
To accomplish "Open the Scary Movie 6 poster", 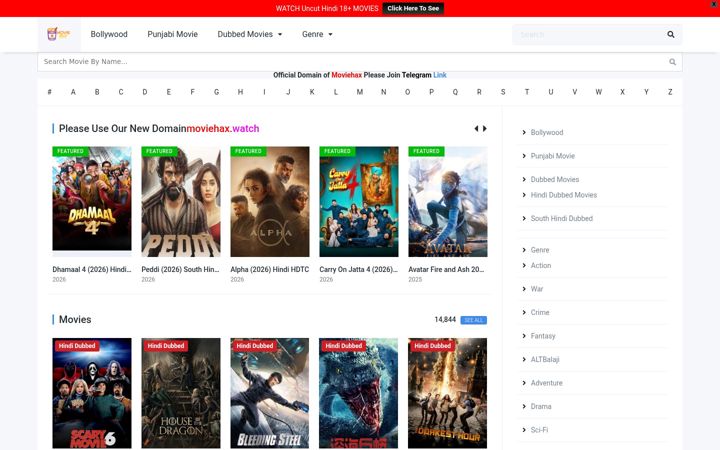I will [x=92, y=393].
